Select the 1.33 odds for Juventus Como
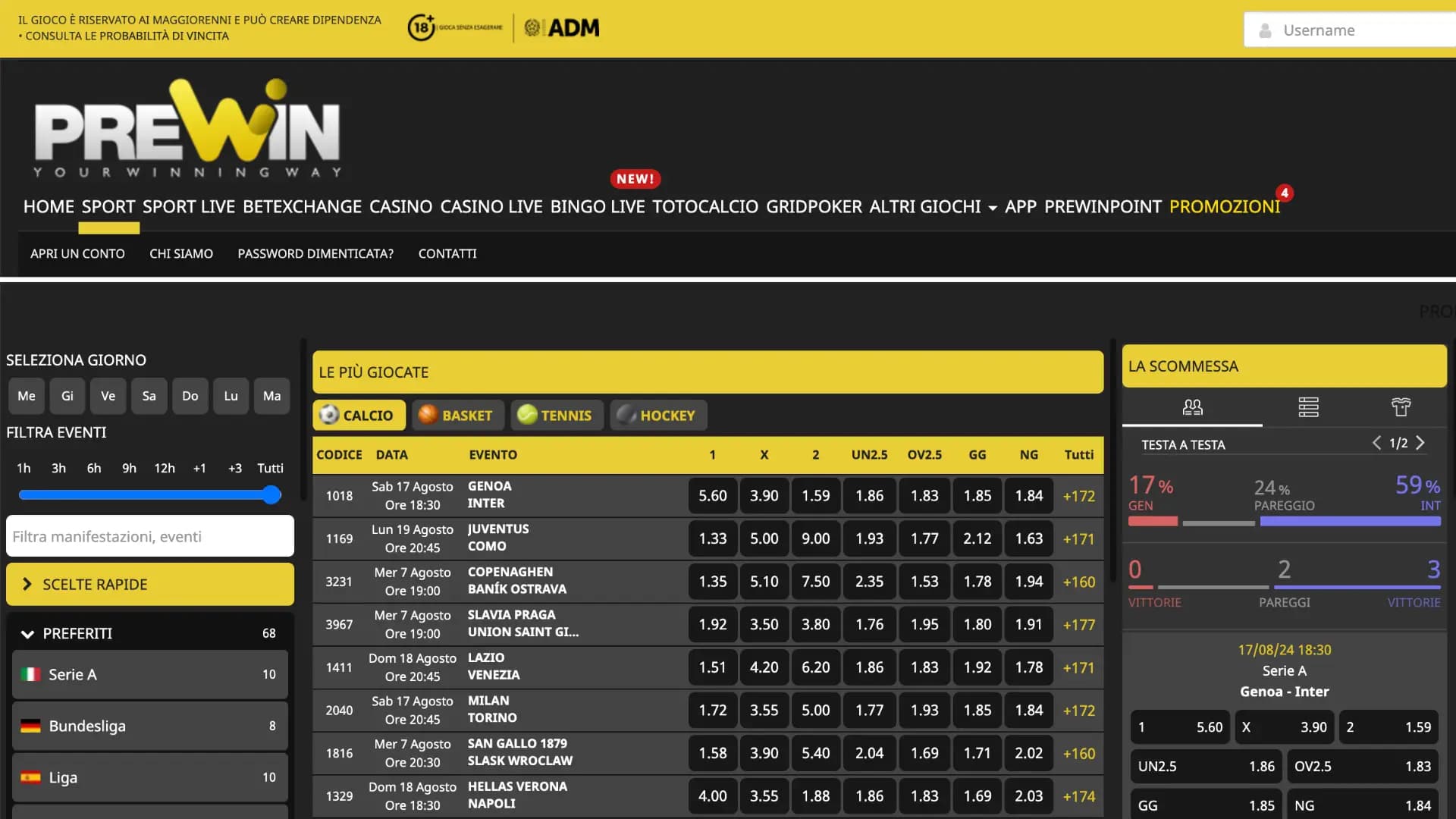This screenshot has height=819, width=1456. click(x=712, y=538)
